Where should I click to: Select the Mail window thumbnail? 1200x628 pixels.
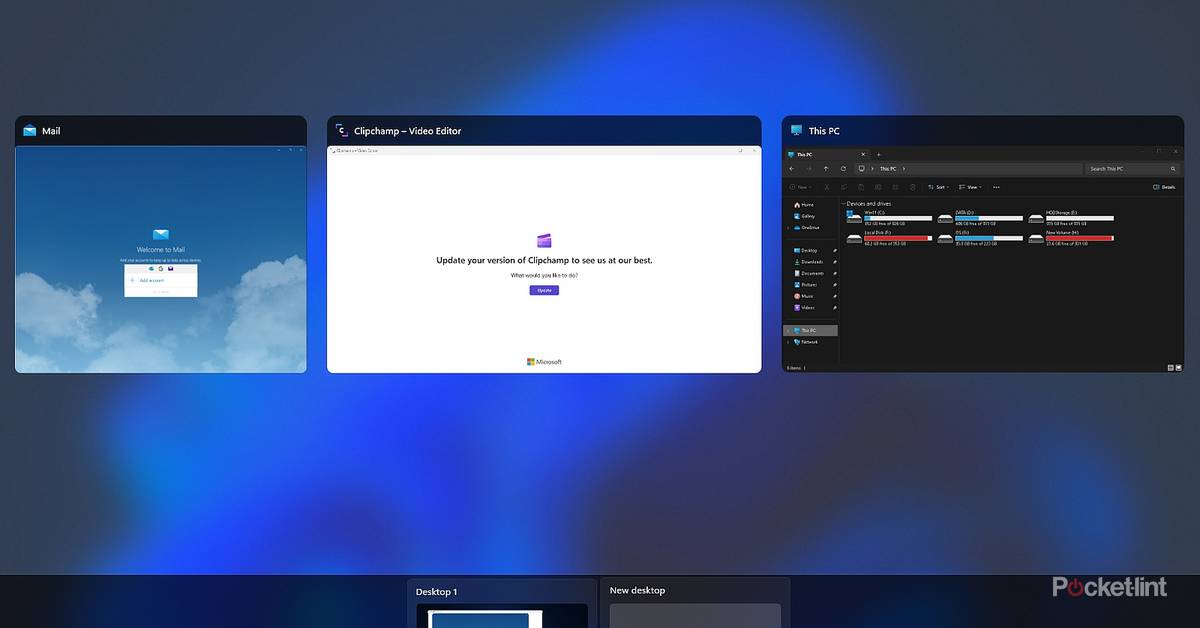point(160,260)
